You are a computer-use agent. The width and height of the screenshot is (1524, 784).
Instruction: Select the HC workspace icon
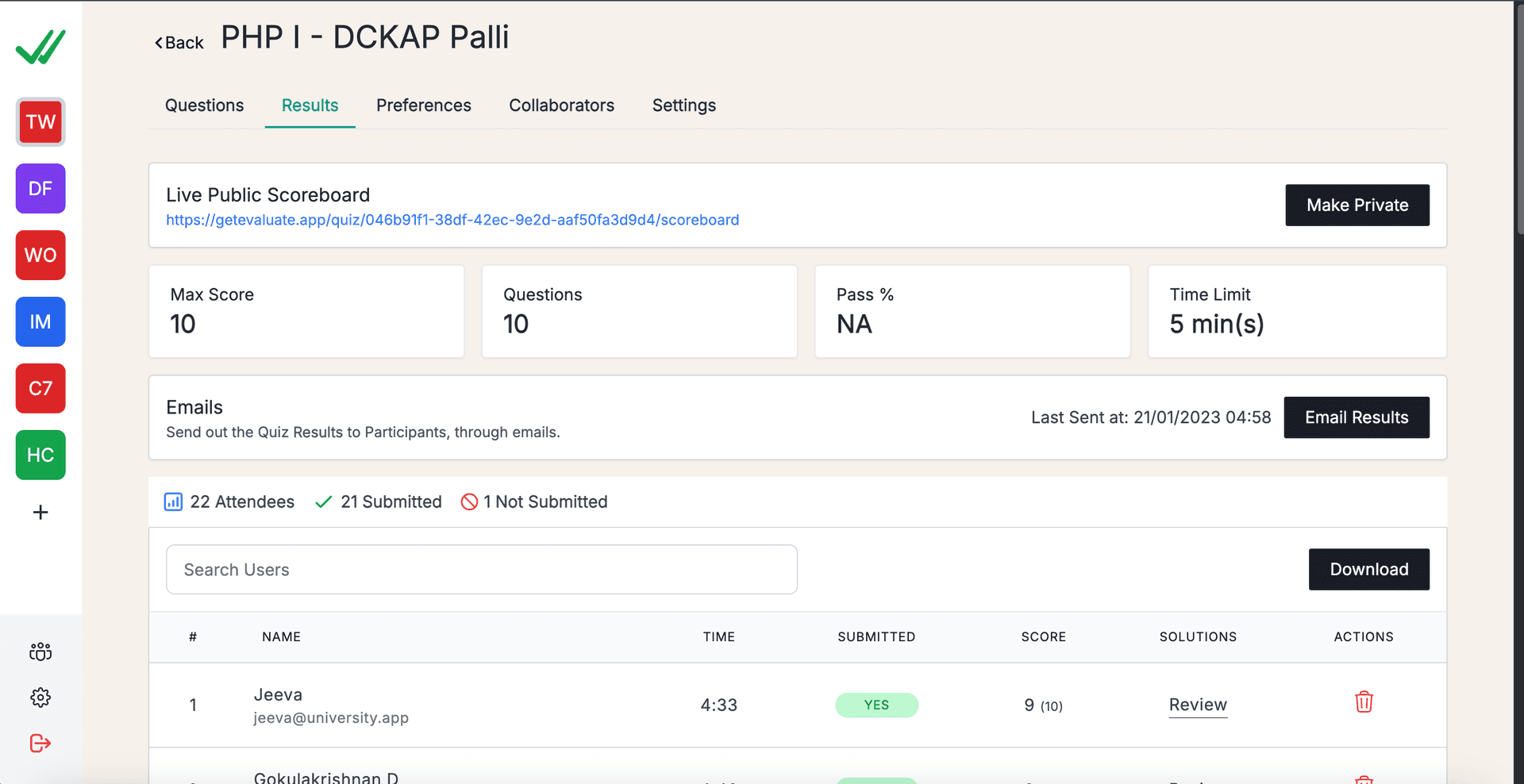[40, 455]
